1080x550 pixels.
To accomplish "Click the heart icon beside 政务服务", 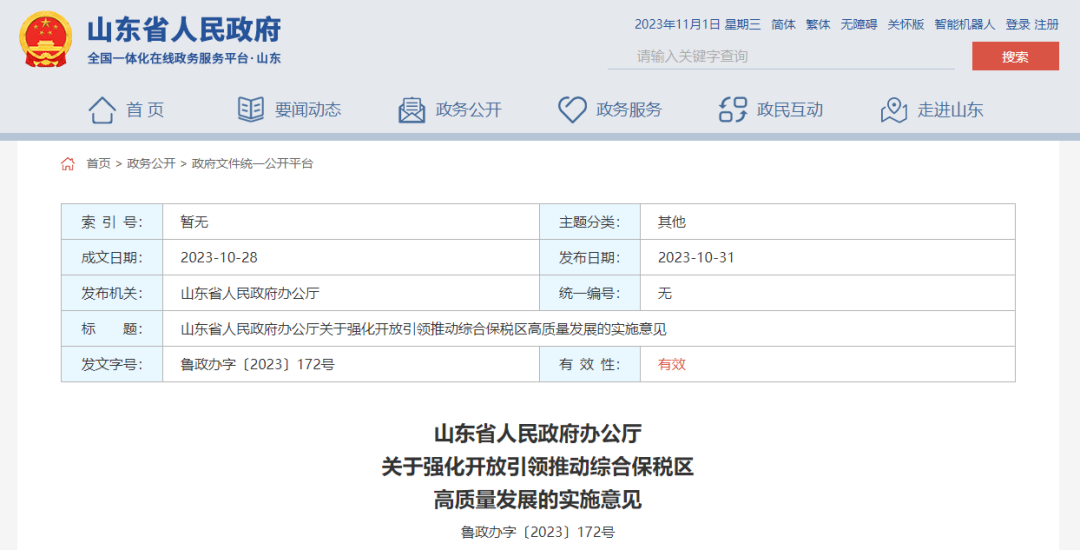I will coord(572,110).
